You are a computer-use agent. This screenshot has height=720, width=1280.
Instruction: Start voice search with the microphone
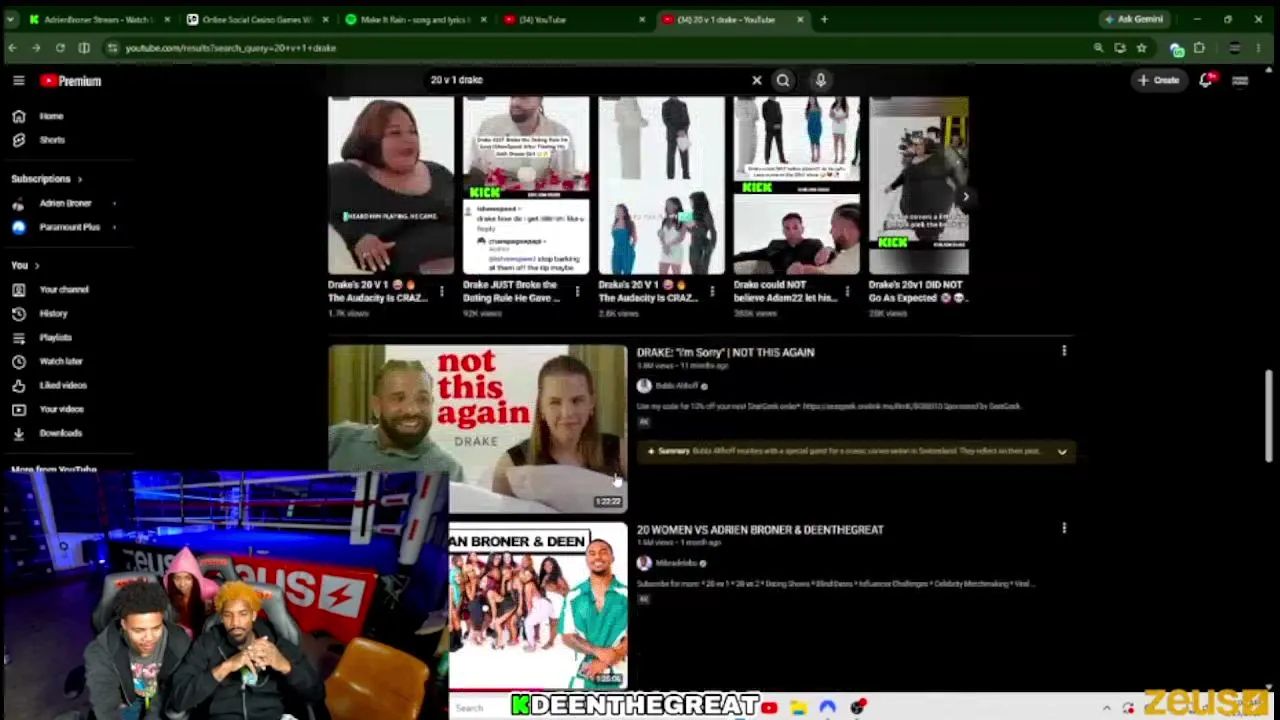click(820, 80)
